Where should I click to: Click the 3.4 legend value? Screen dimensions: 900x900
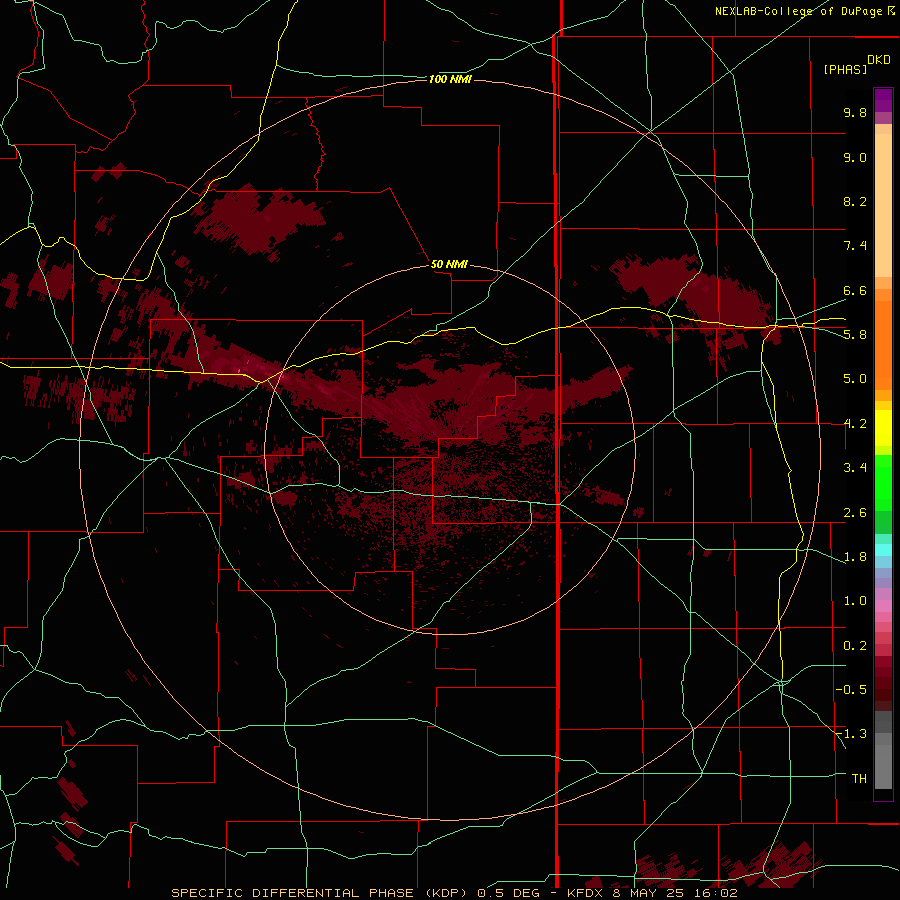click(x=855, y=468)
